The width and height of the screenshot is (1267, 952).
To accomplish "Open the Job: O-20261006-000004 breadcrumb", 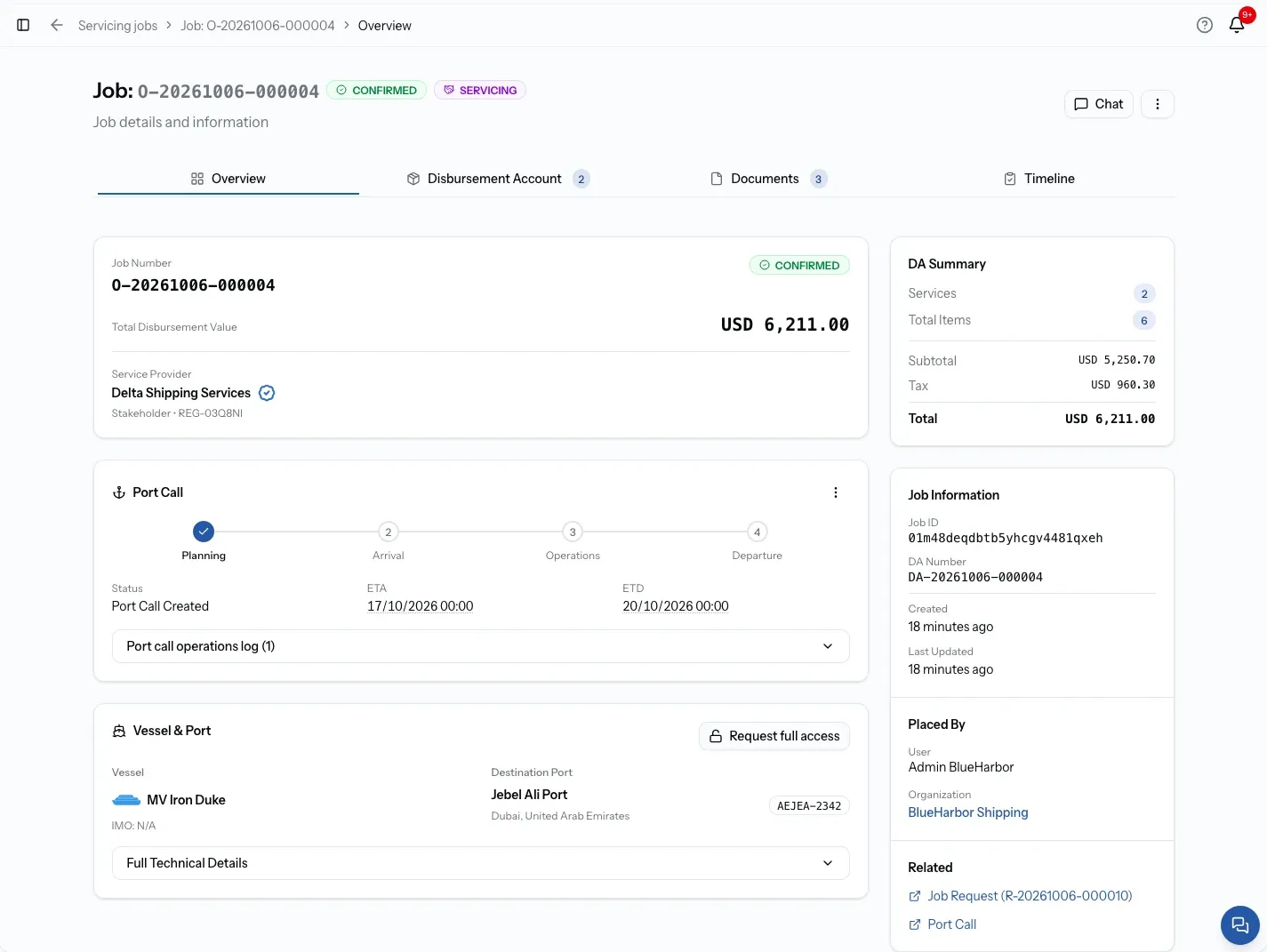I will [x=258, y=26].
